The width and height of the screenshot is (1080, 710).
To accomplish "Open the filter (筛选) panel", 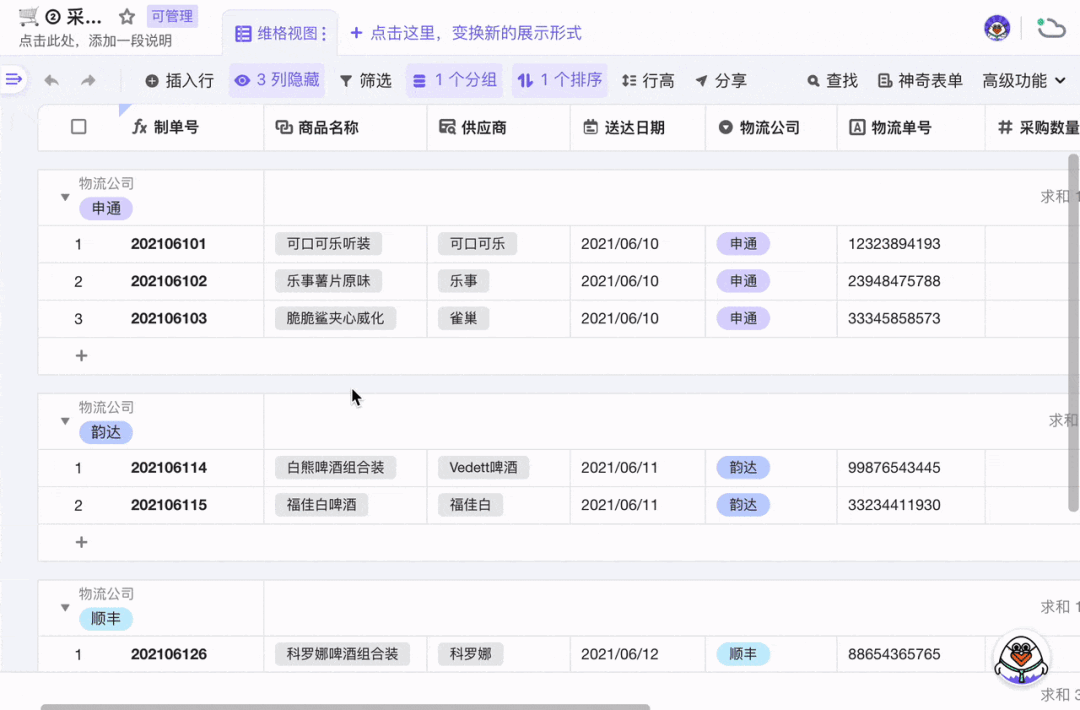I will (366, 81).
